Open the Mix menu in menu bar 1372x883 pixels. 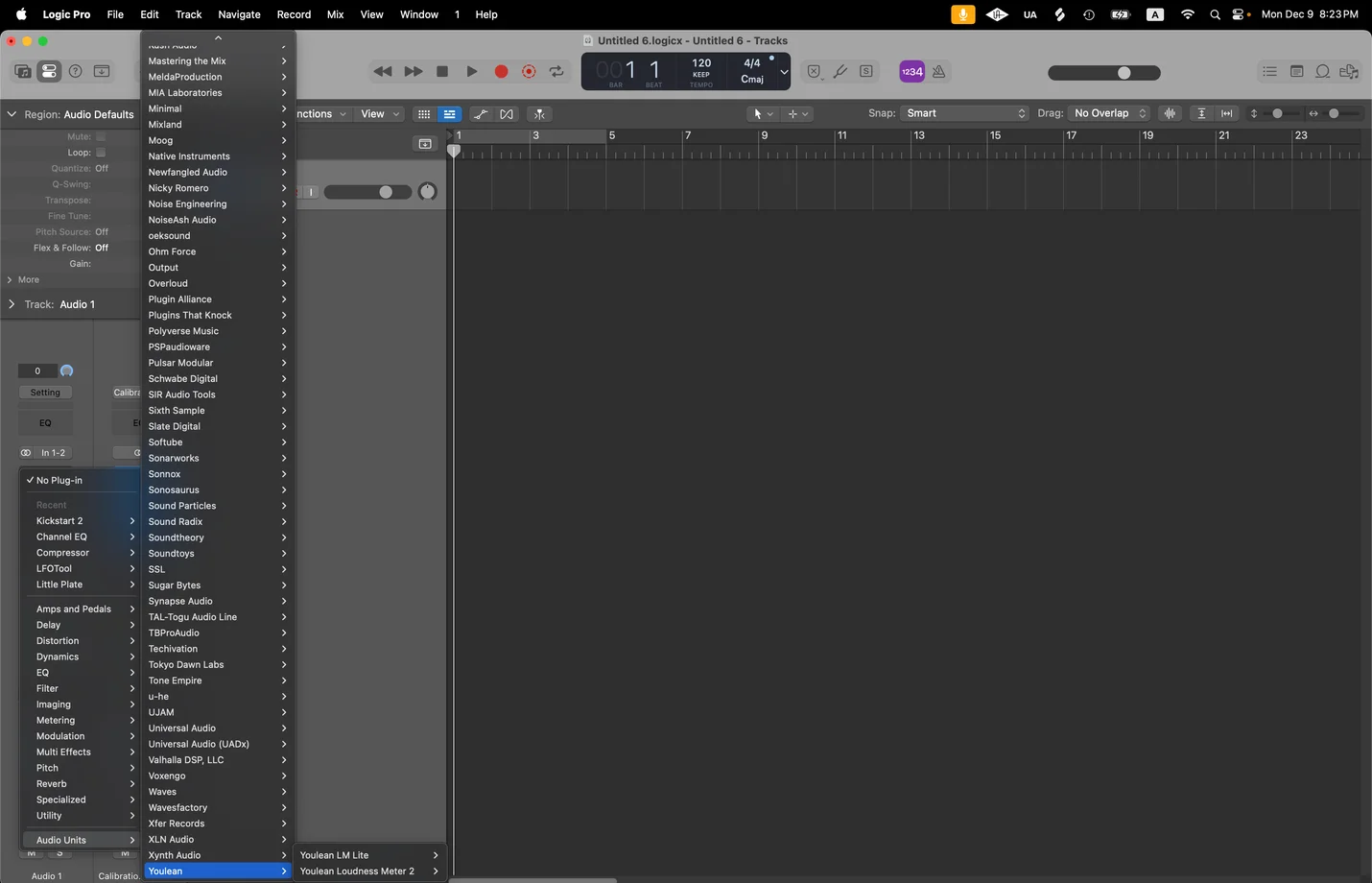(335, 14)
